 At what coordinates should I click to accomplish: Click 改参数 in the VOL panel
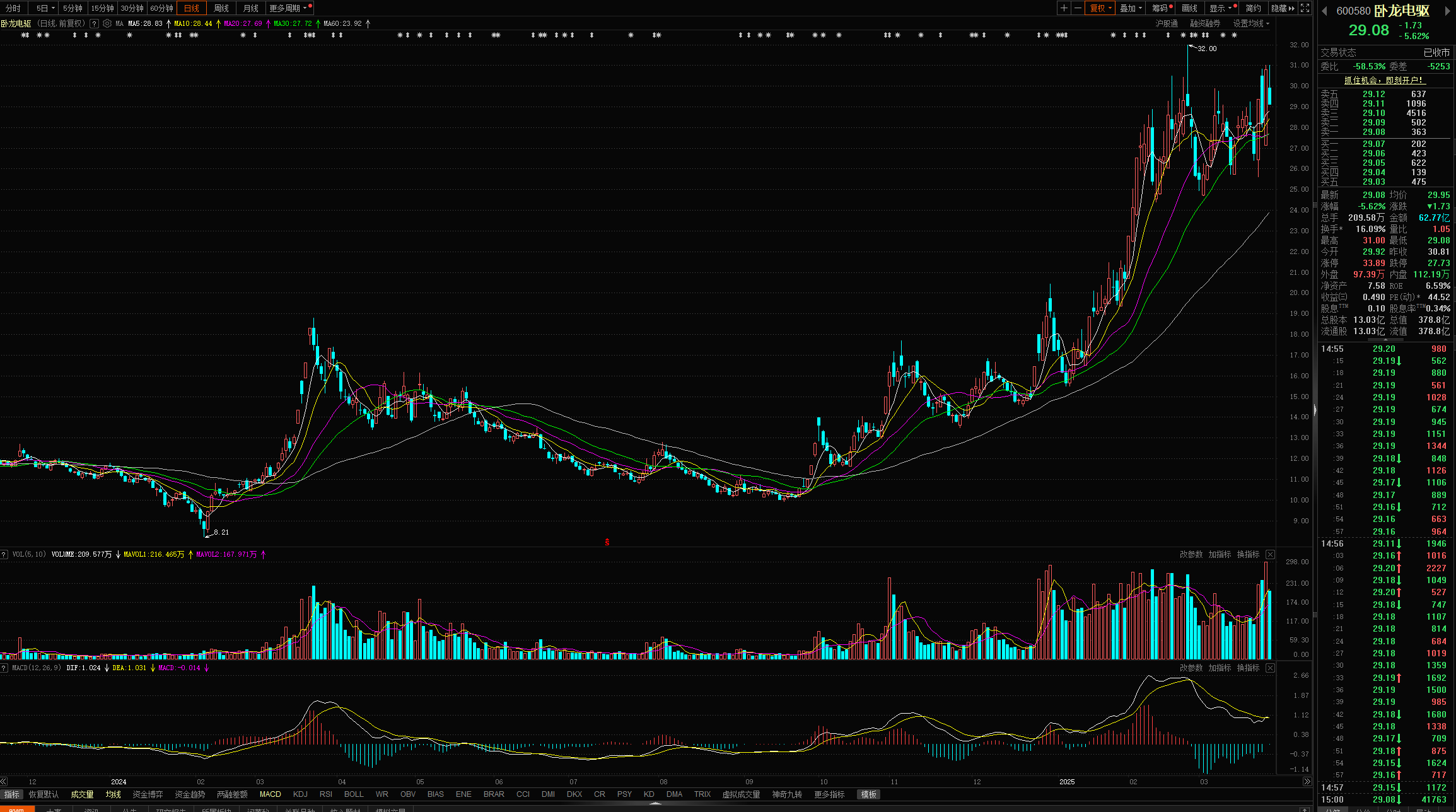(1191, 555)
